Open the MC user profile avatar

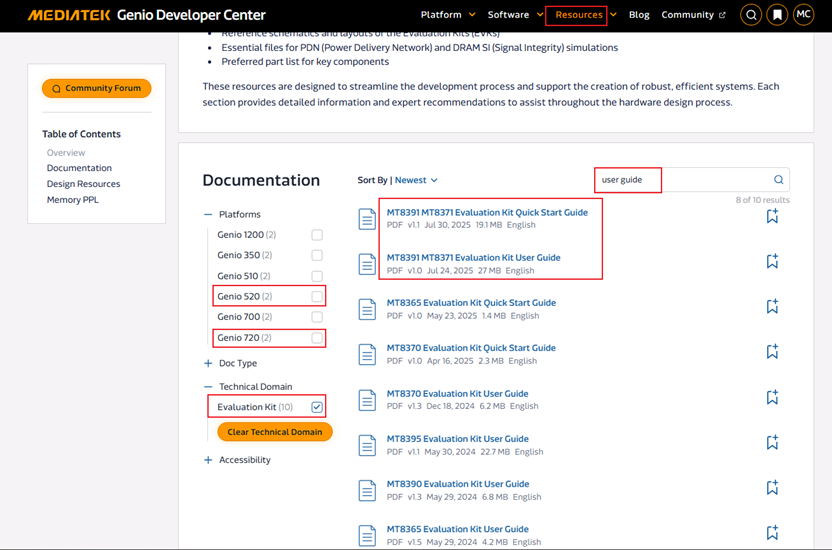pyautogui.click(x=803, y=15)
